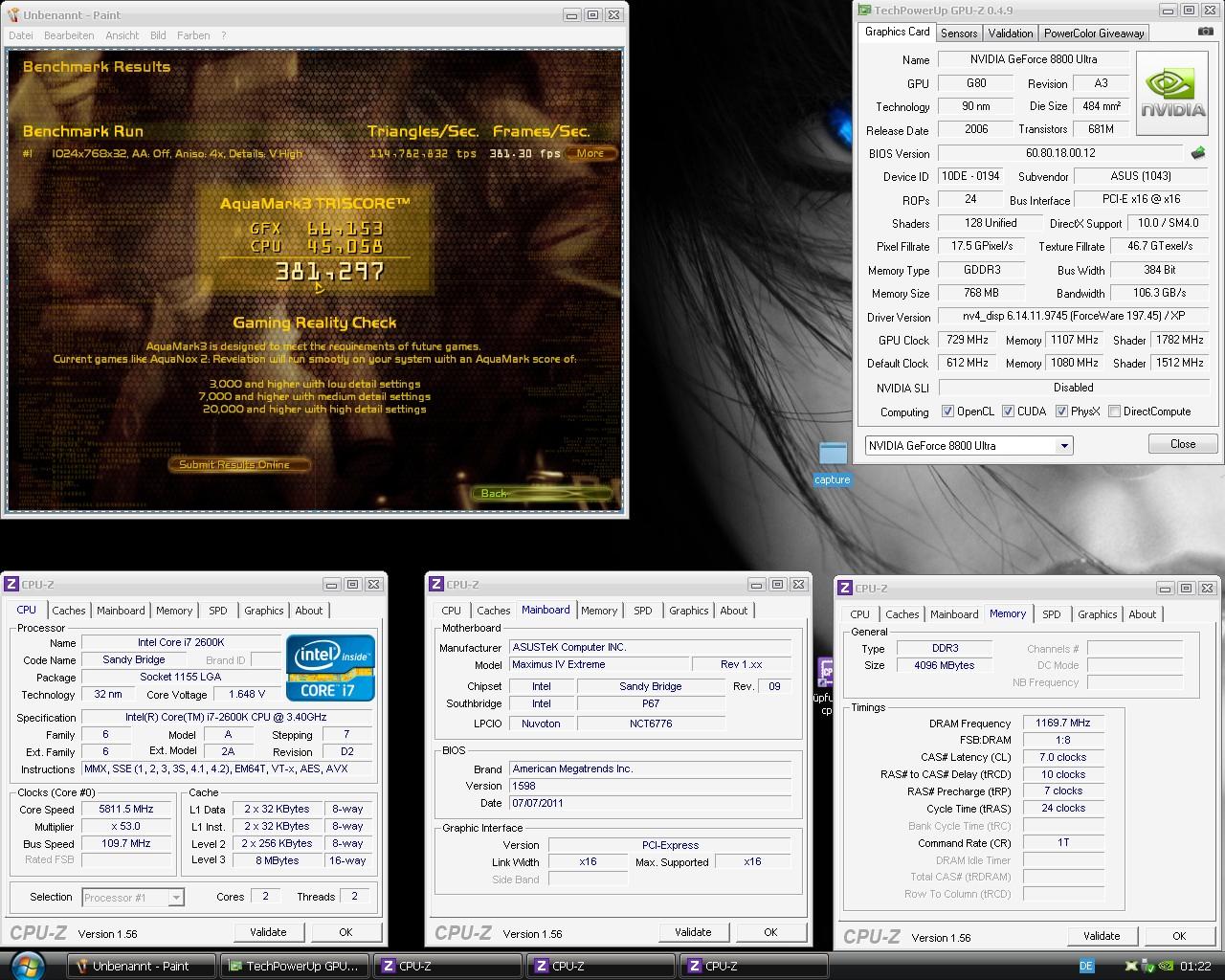Toggle the OpenCL checkbox in GPU-Z

[x=947, y=412]
